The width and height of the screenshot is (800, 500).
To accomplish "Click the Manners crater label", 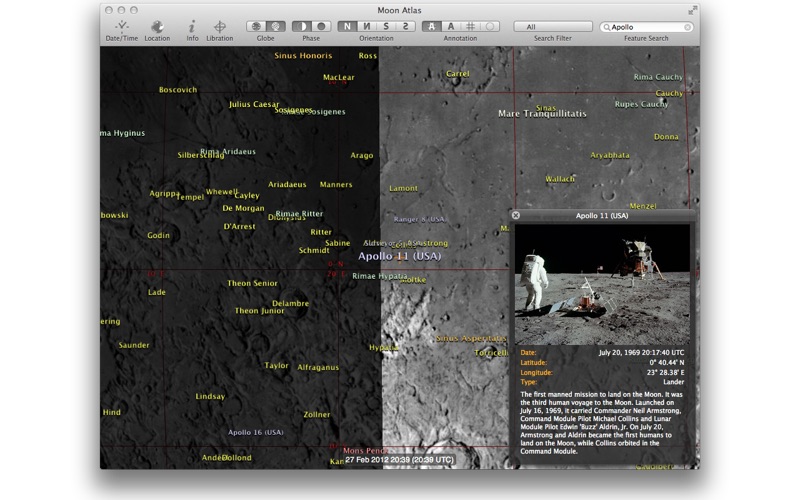I will pyautogui.click(x=336, y=185).
